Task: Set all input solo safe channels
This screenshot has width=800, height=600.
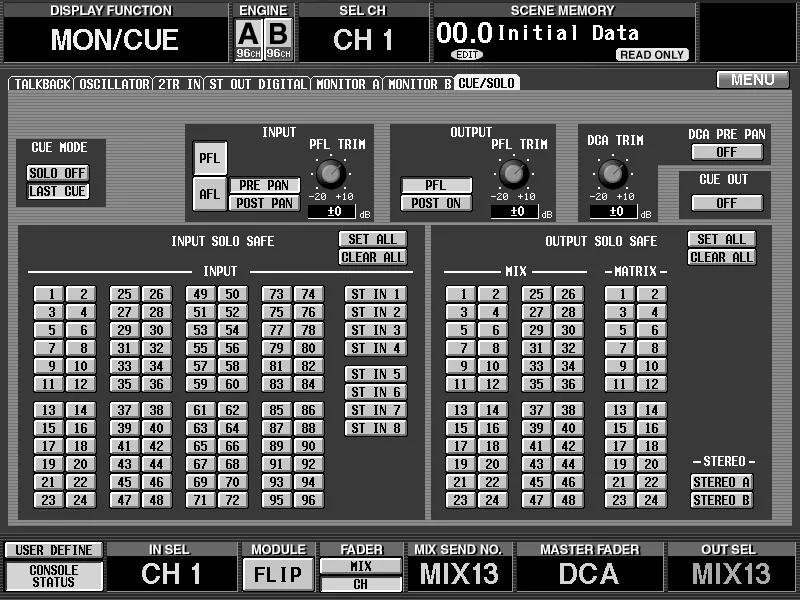Action: pos(372,239)
